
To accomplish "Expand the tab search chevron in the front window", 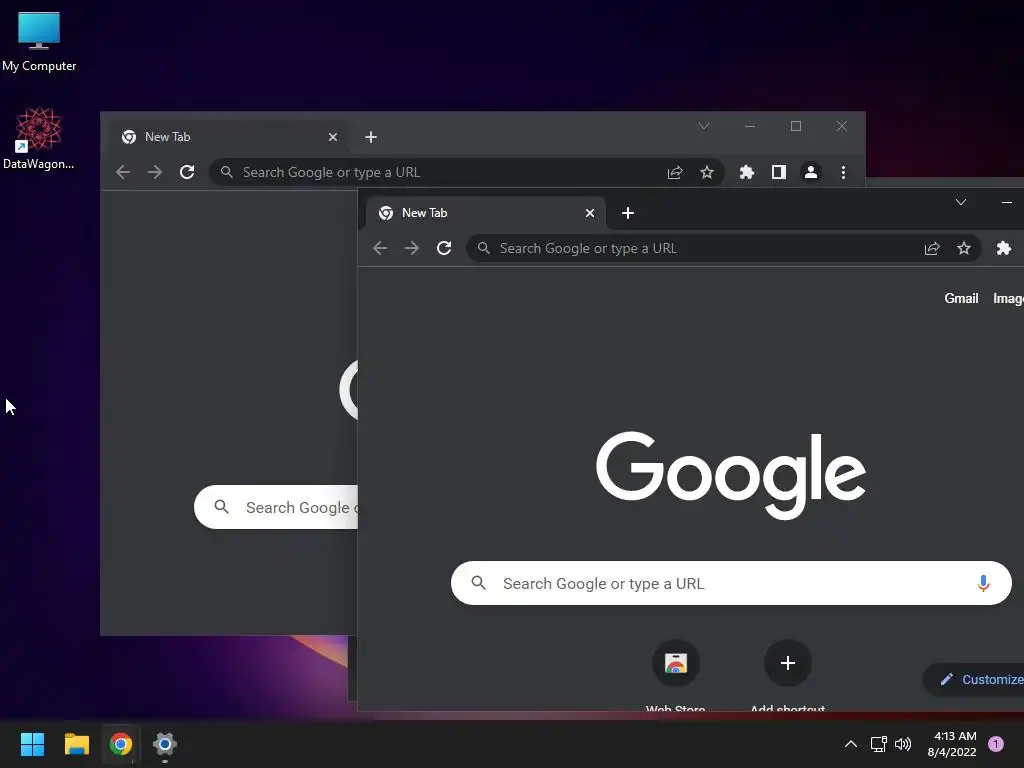I will pos(961,202).
